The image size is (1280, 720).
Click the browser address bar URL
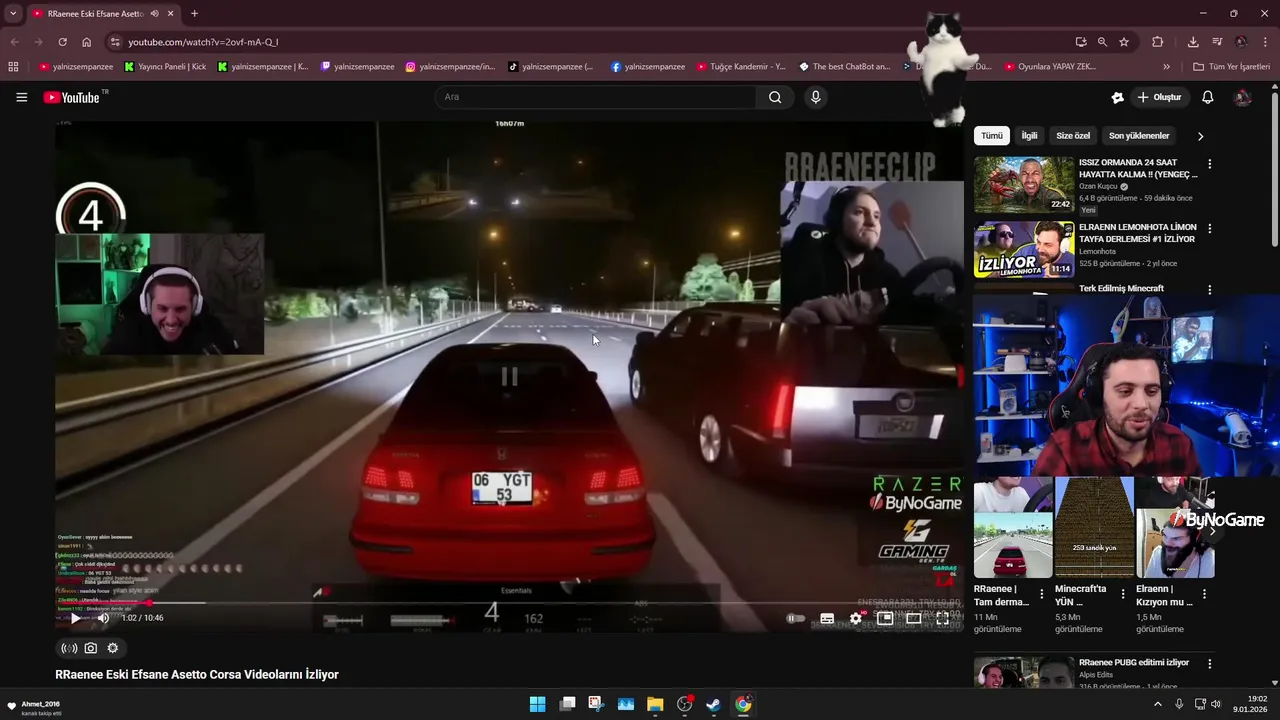click(203, 42)
